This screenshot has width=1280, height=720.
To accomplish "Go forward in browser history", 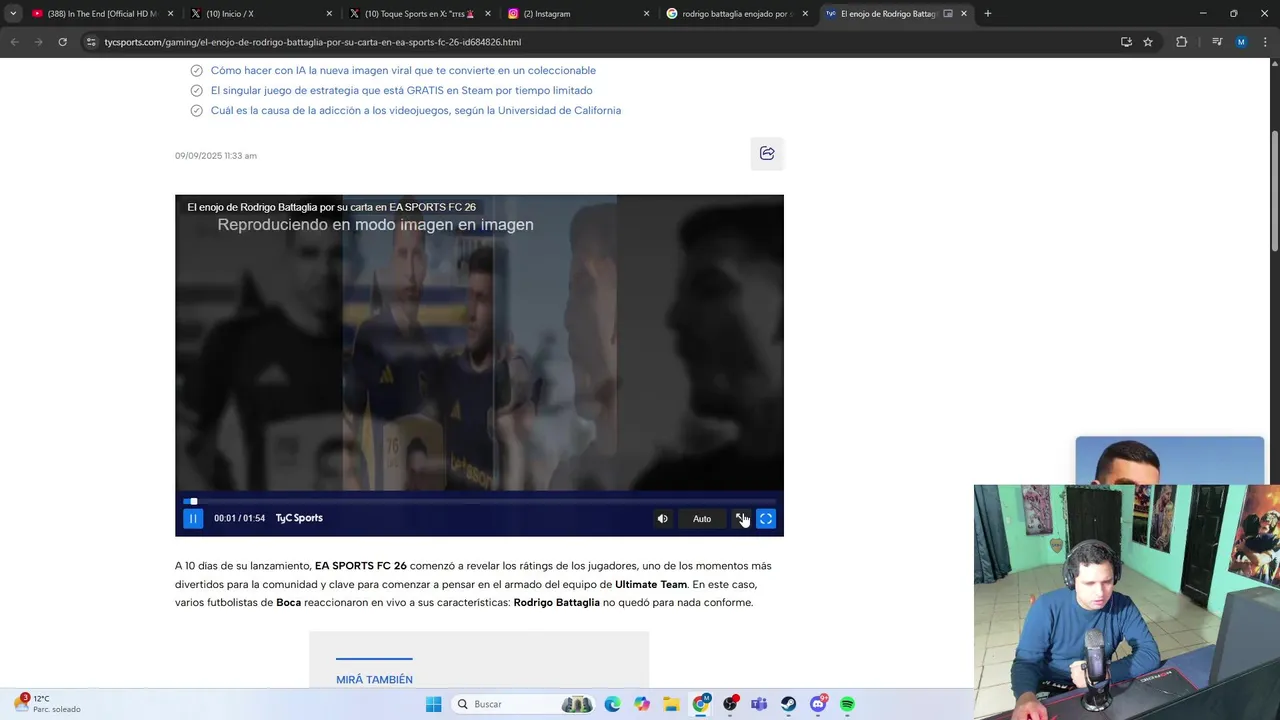I will tap(38, 42).
